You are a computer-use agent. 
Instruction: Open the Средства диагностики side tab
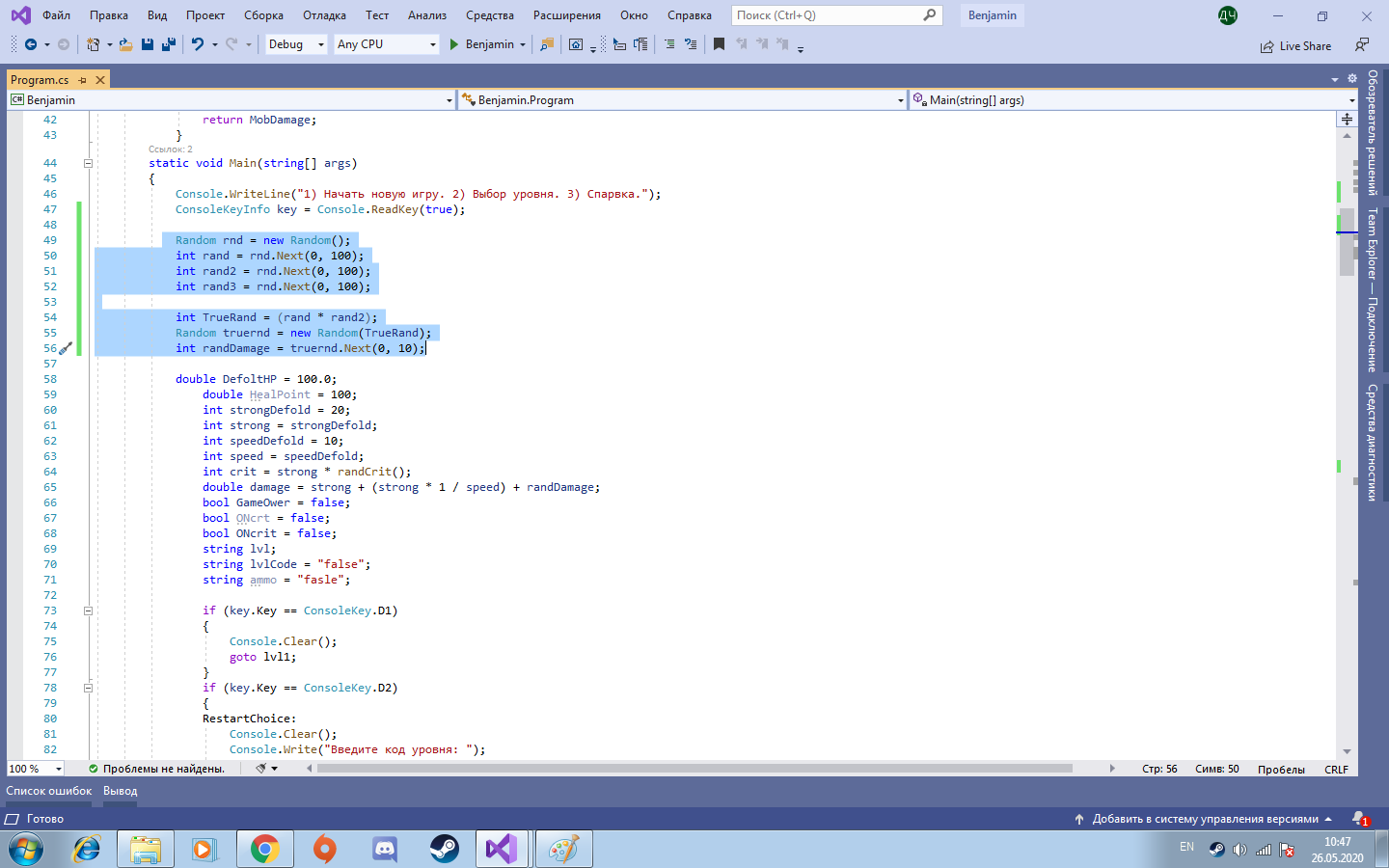tap(1373, 443)
